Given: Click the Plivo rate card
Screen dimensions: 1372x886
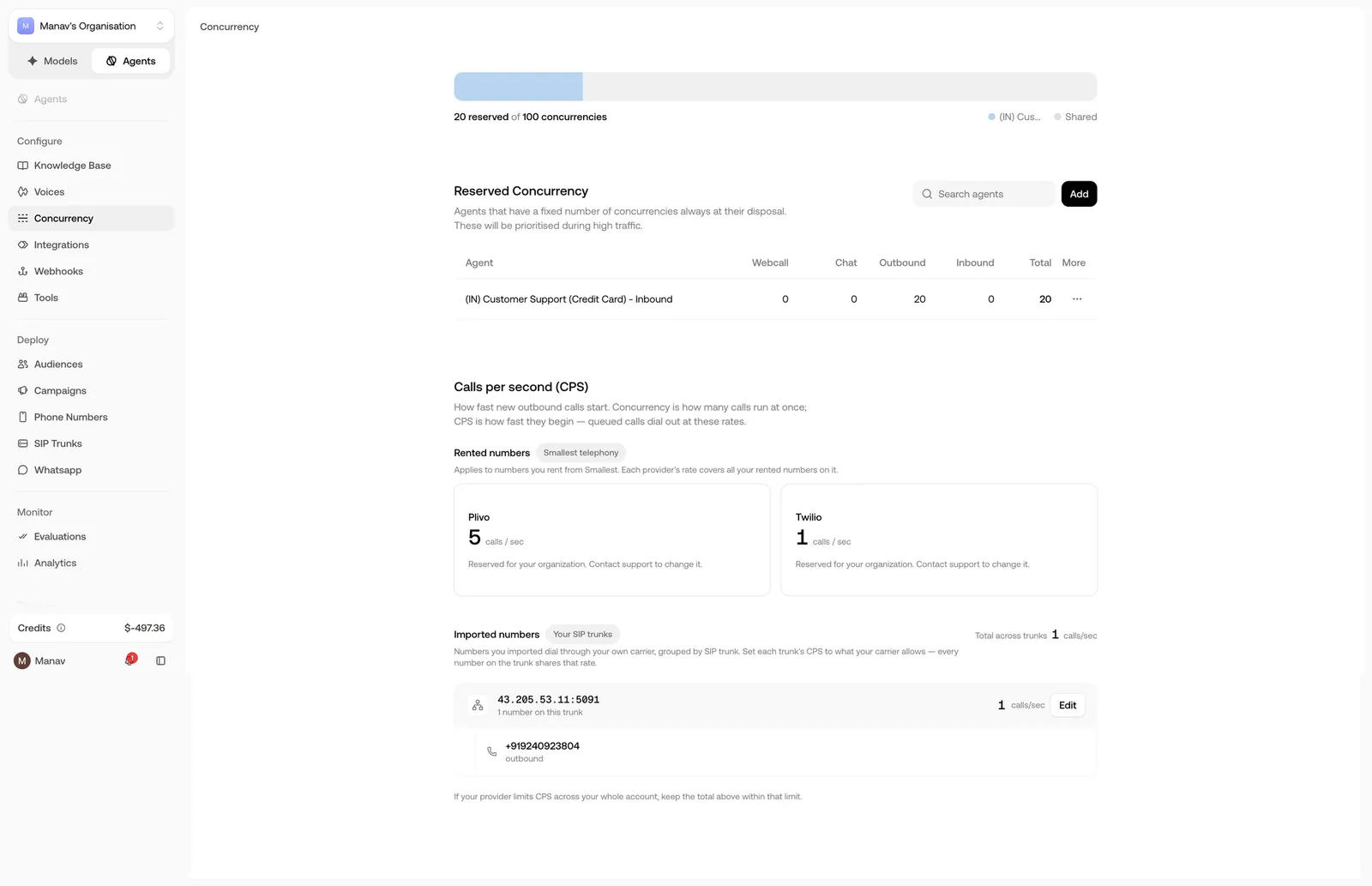Looking at the screenshot, I should (x=612, y=540).
